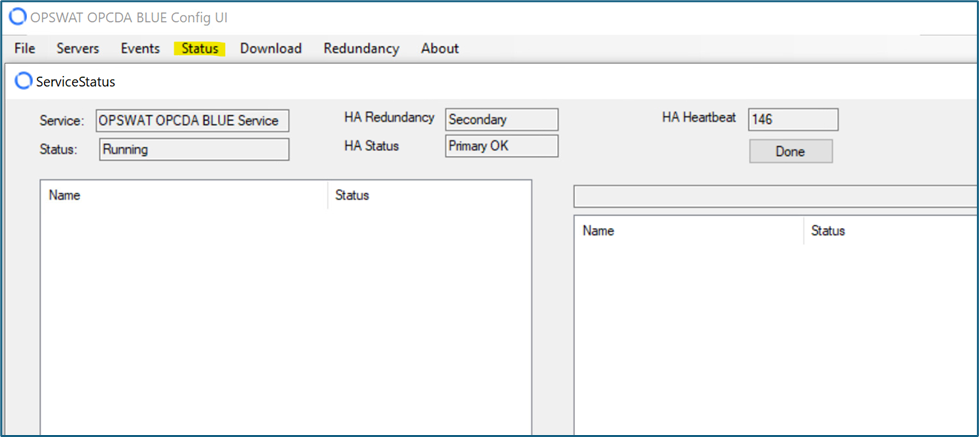
Task: Click the Status column header in right list
Action: point(891,231)
